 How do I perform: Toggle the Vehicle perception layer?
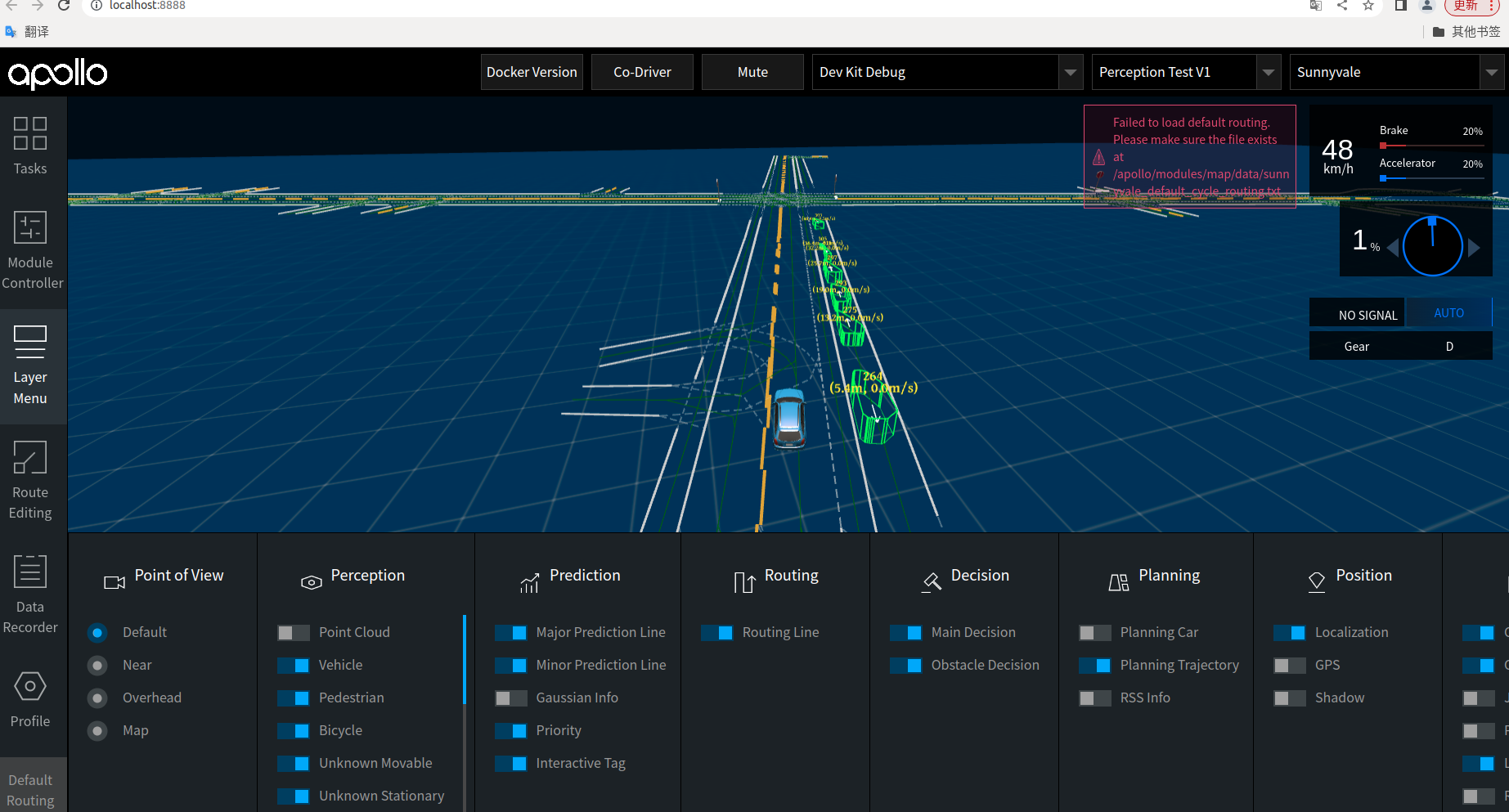pyautogui.click(x=294, y=666)
